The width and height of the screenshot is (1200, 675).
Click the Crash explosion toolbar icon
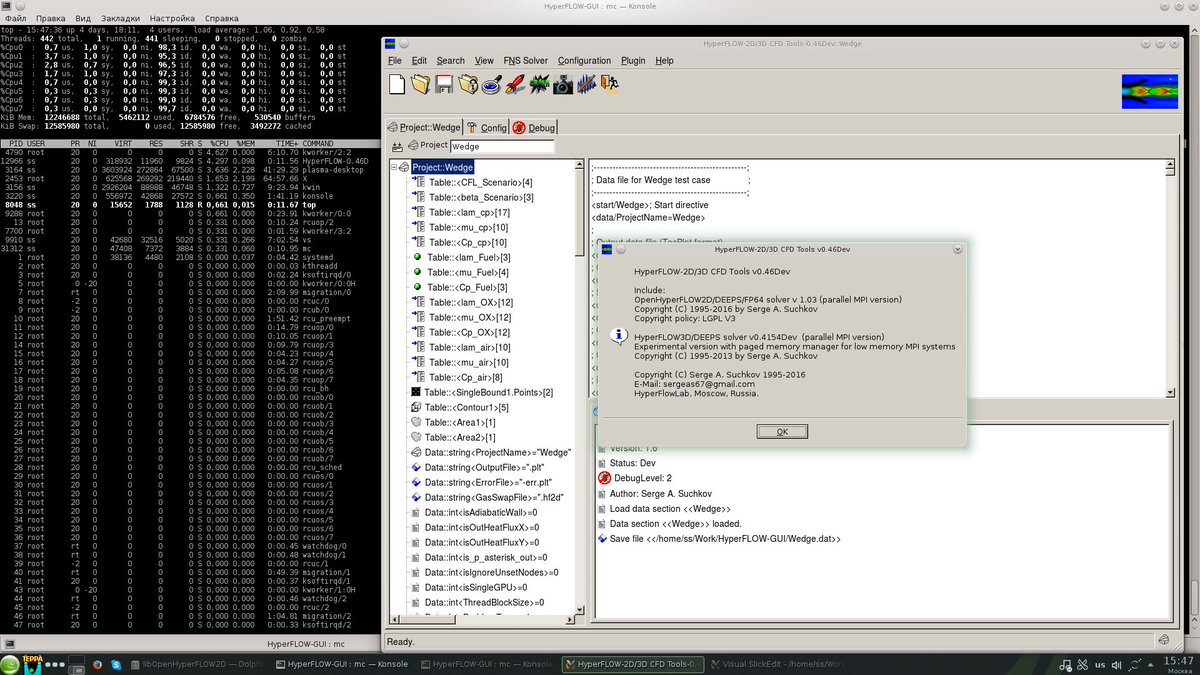click(x=539, y=84)
